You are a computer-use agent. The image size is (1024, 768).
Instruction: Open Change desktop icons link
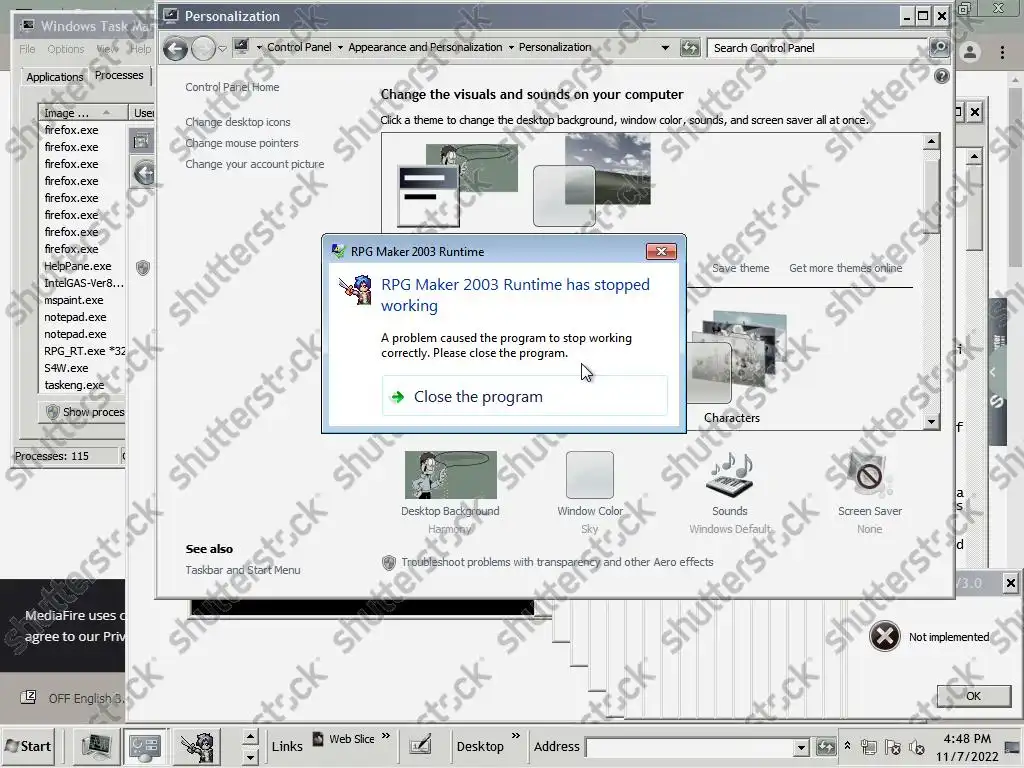click(238, 122)
